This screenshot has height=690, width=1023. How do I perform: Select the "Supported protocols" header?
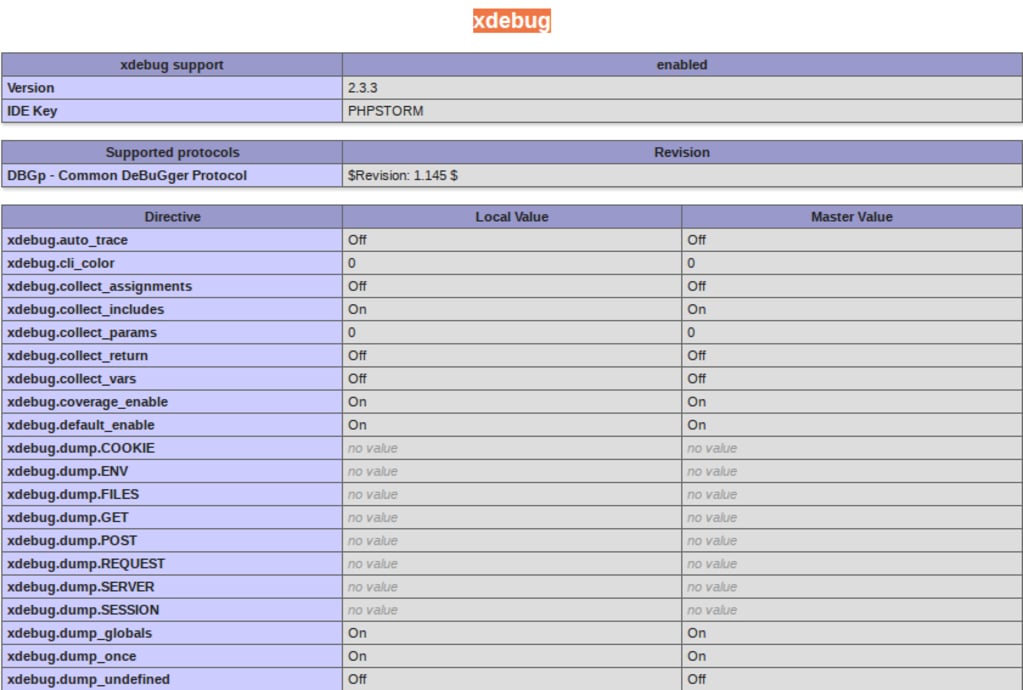(172, 152)
